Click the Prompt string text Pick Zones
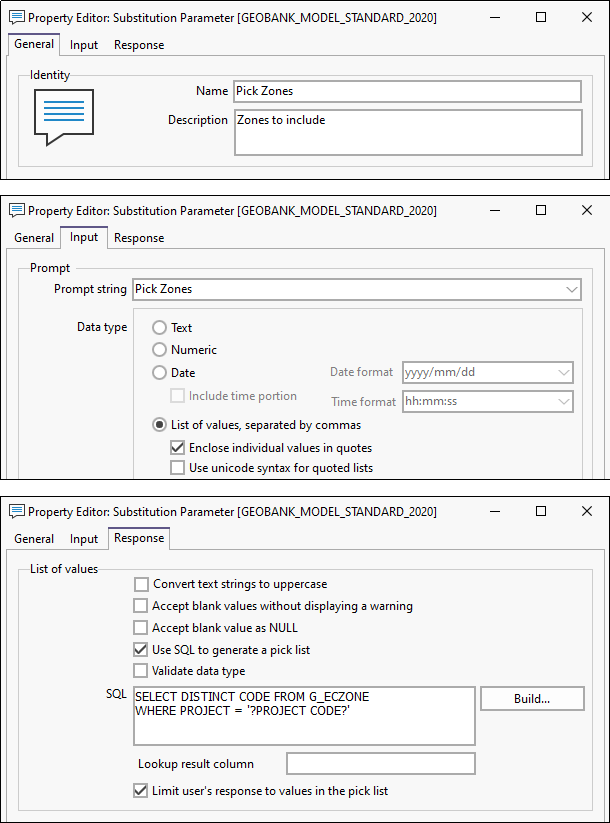Image resolution: width=610 pixels, height=823 pixels. click(x=164, y=289)
